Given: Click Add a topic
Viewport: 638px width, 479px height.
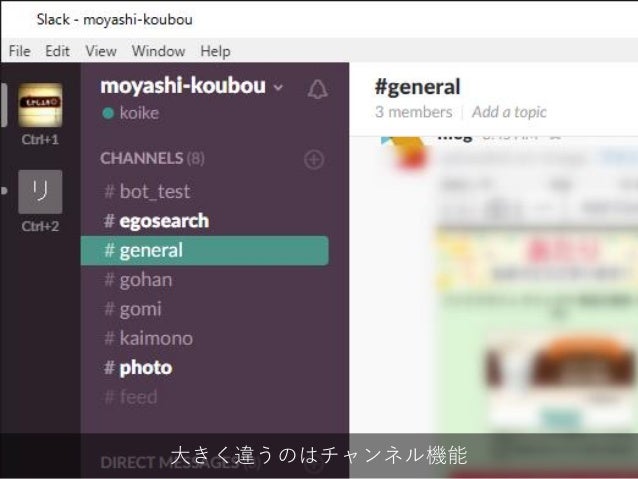Looking at the screenshot, I should [509, 112].
